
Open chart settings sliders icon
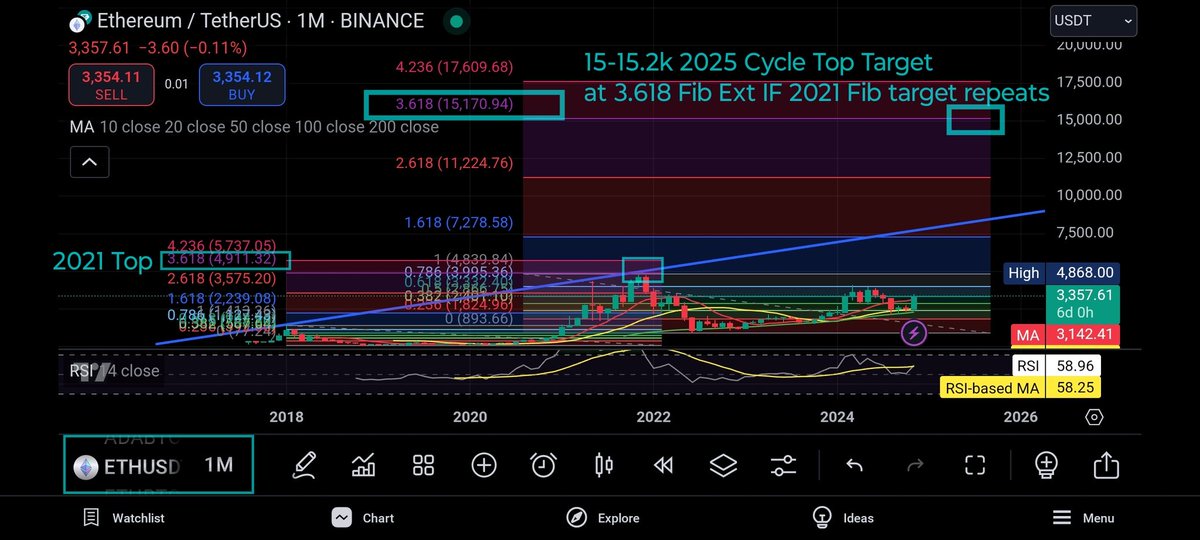pos(783,465)
